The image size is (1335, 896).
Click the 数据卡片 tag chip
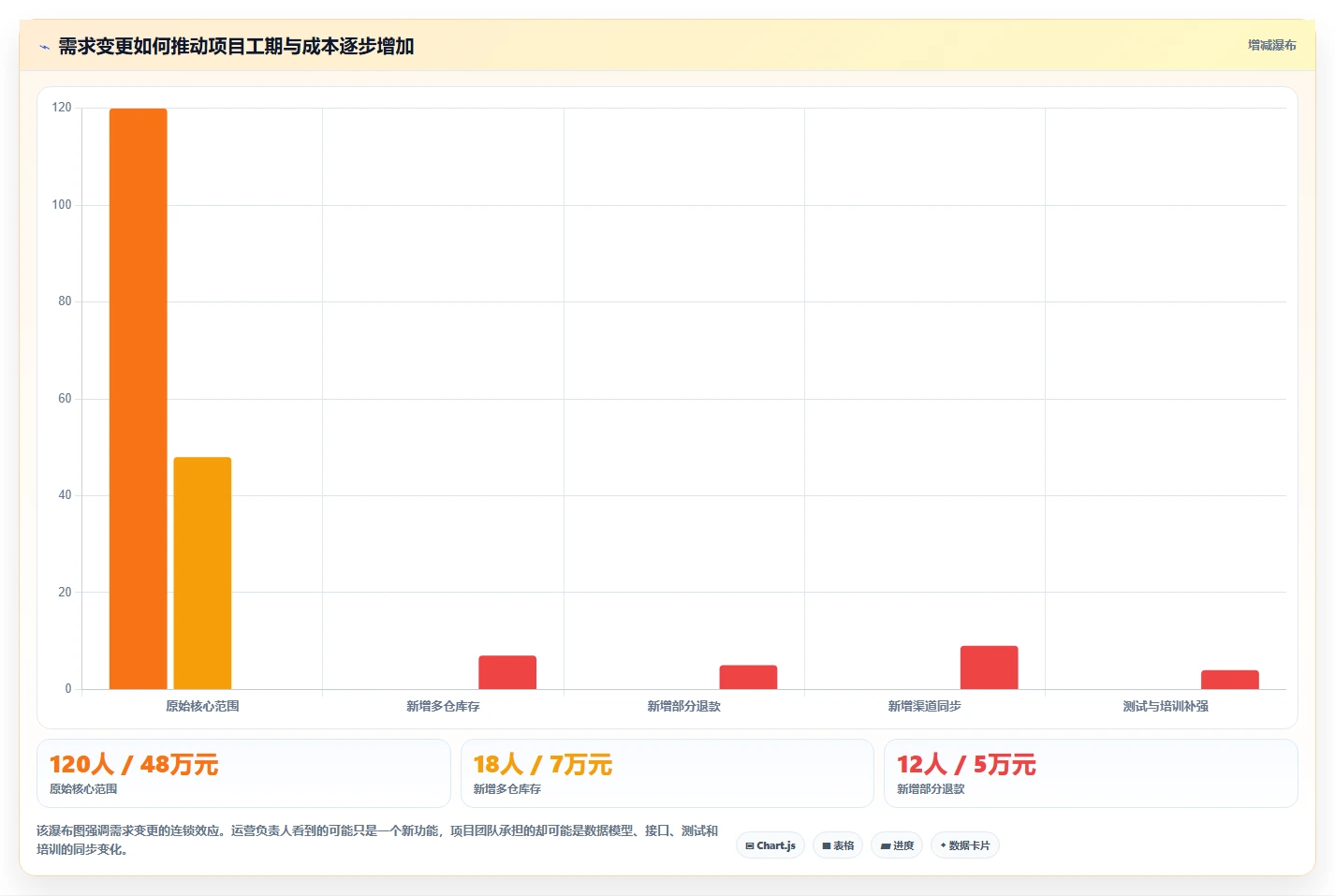pos(965,845)
